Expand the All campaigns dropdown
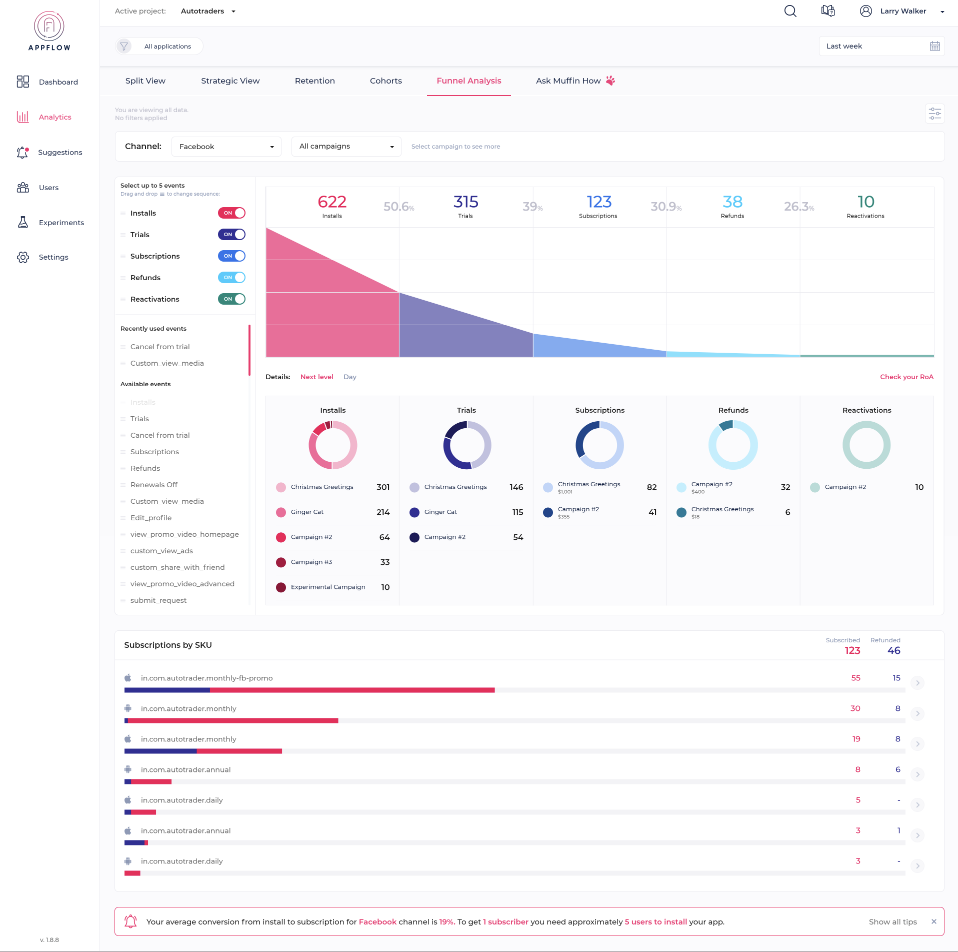The width and height of the screenshot is (958, 952). click(346, 147)
